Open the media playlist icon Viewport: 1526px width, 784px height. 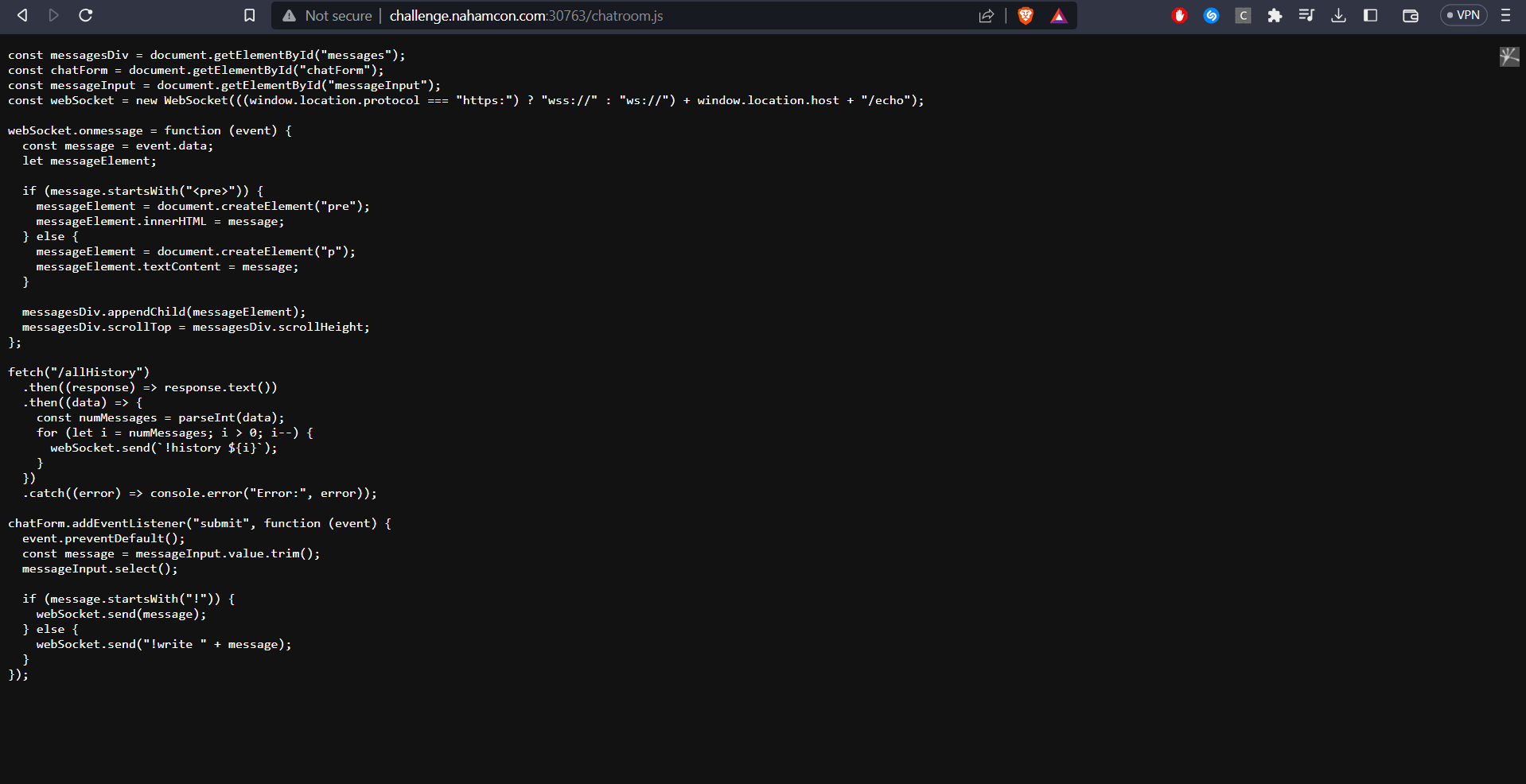(1306, 15)
